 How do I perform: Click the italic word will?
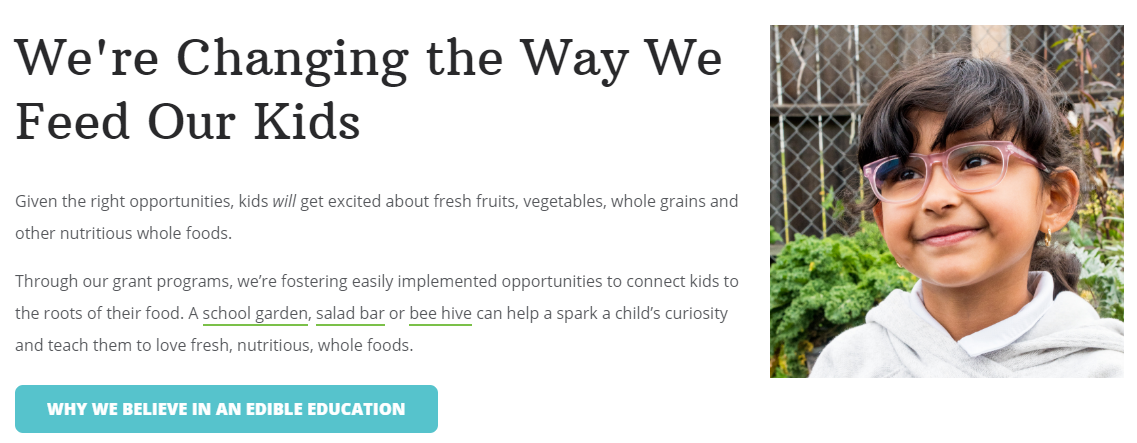284,202
